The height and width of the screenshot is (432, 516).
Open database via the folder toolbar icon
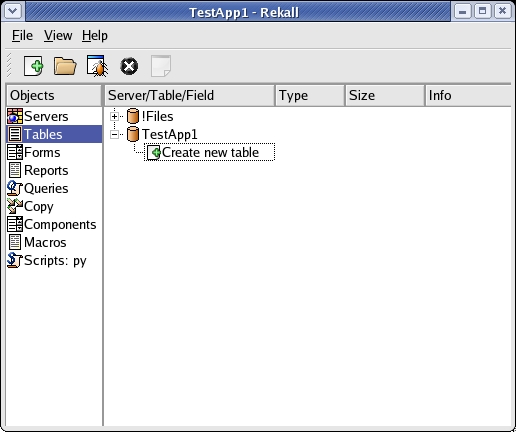(x=65, y=66)
